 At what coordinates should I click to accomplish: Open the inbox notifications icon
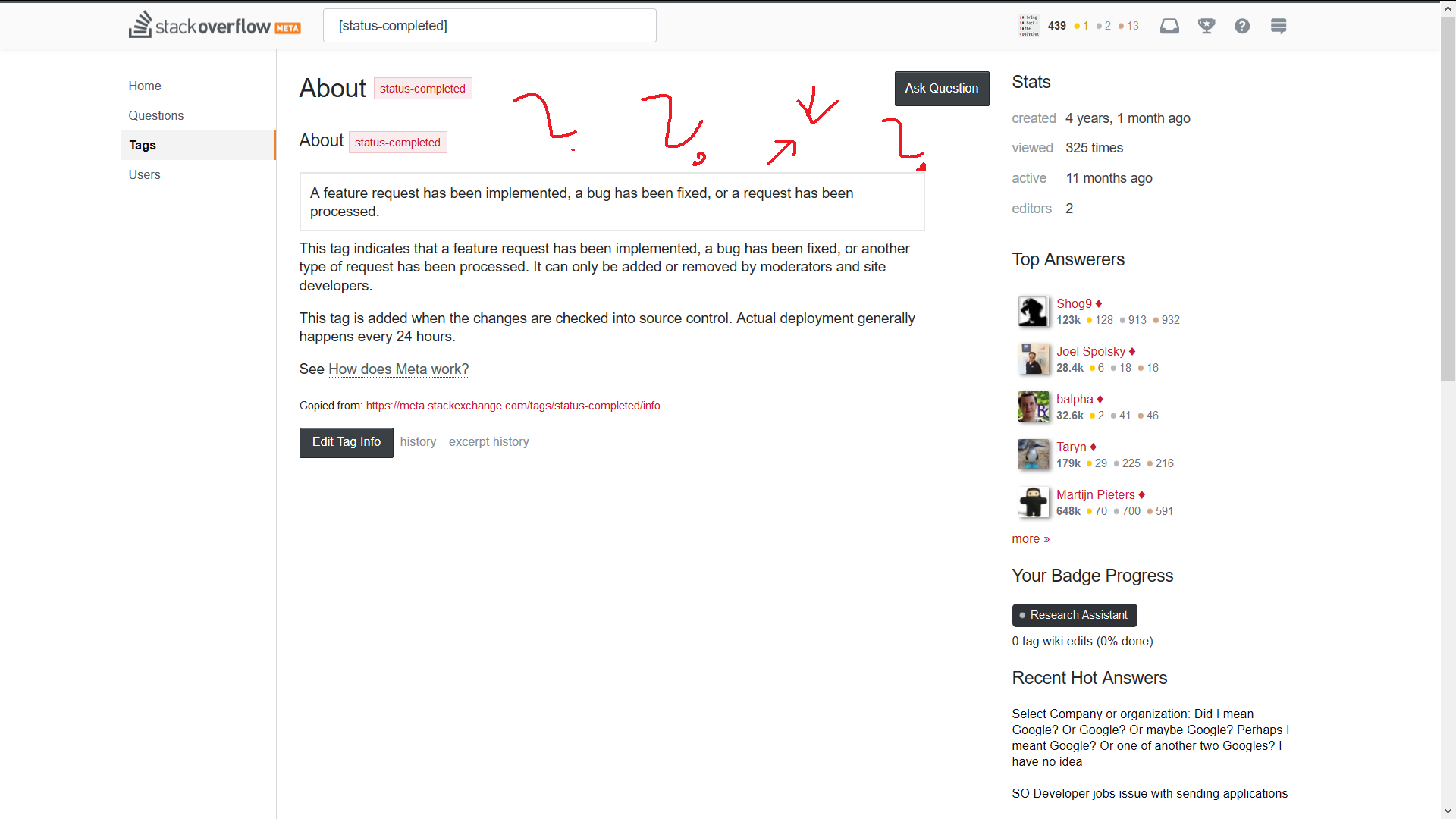1169,25
